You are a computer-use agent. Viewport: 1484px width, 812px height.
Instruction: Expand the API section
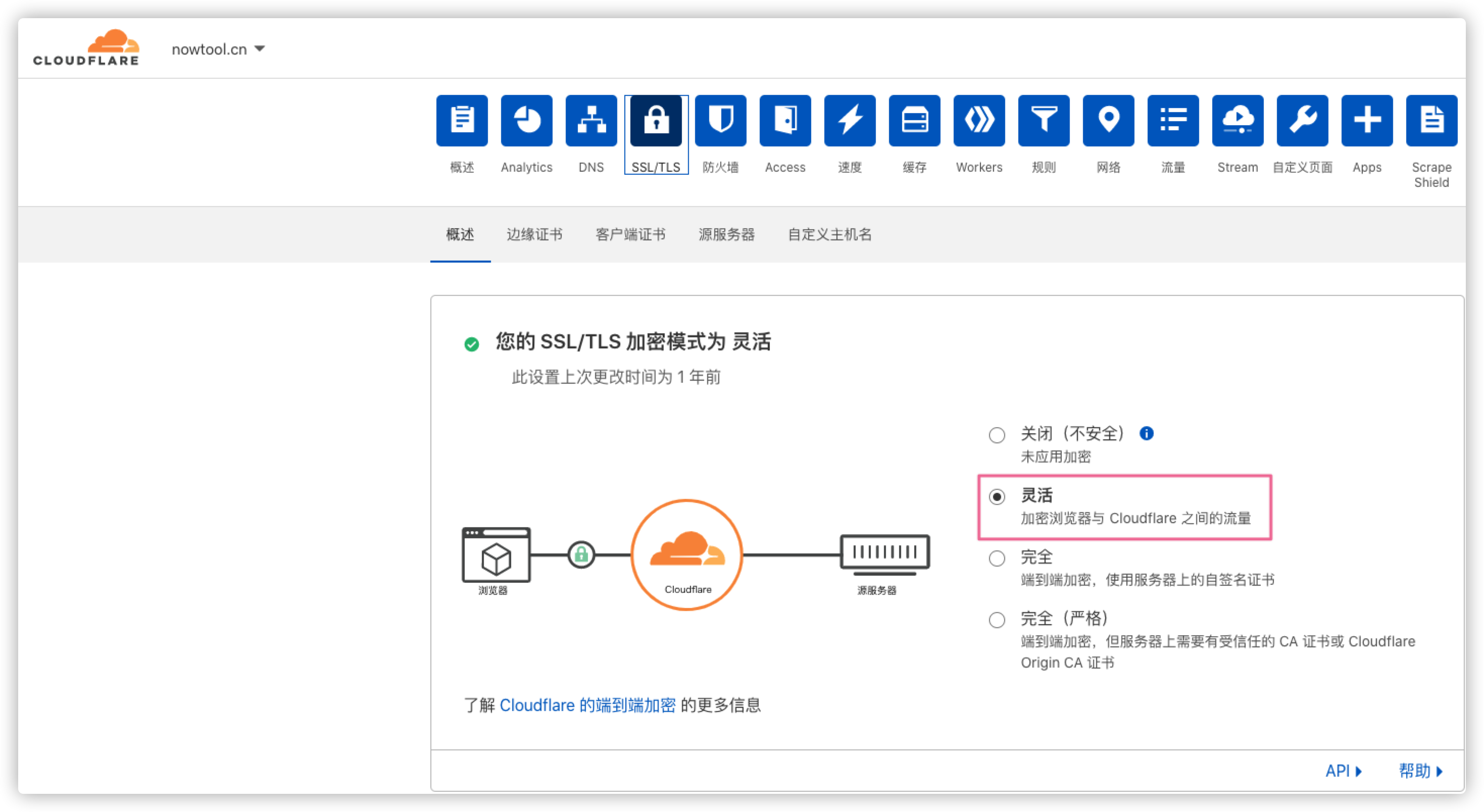[x=1344, y=771]
